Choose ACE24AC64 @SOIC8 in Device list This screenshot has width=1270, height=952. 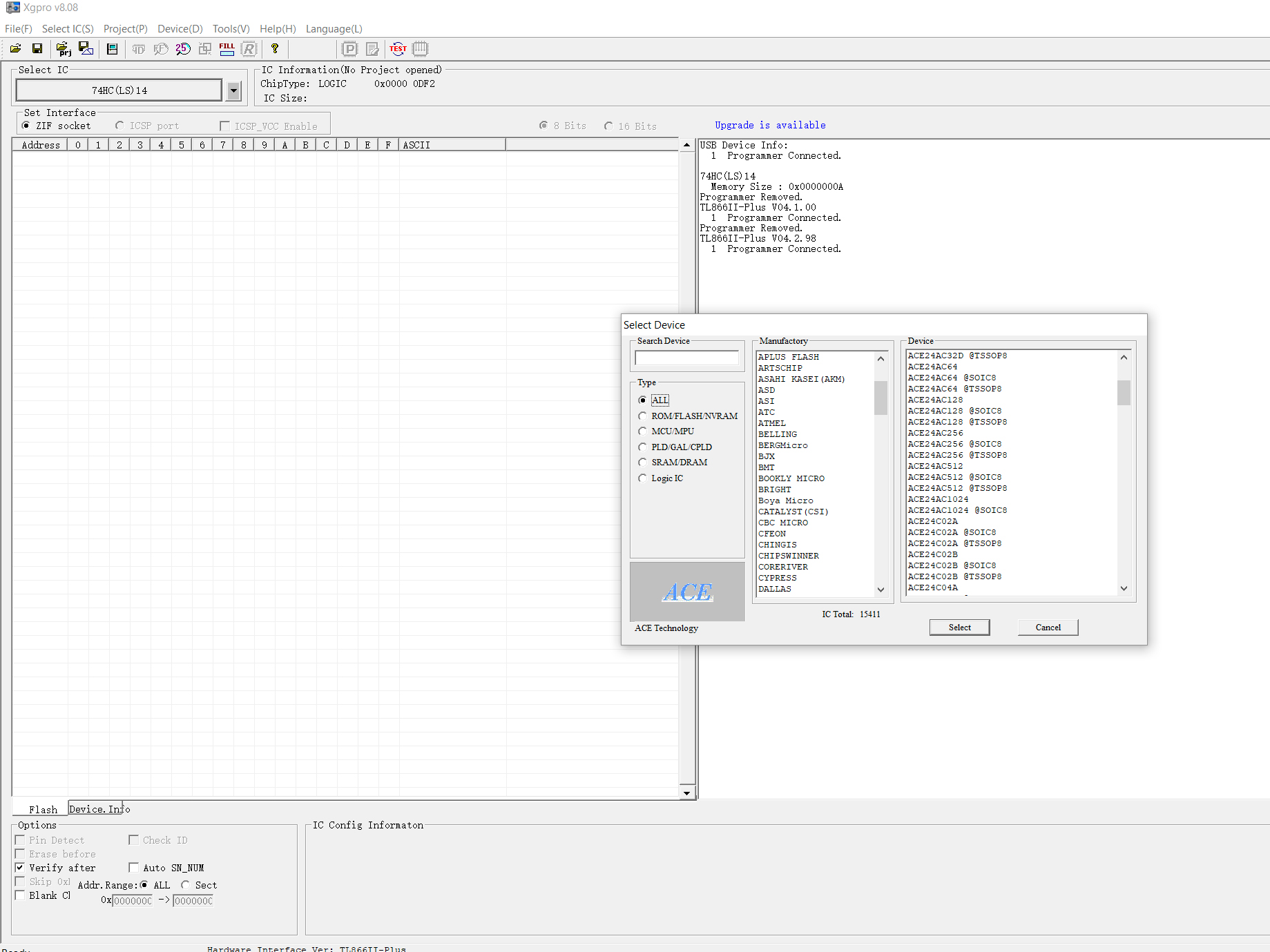[x=952, y=378]
